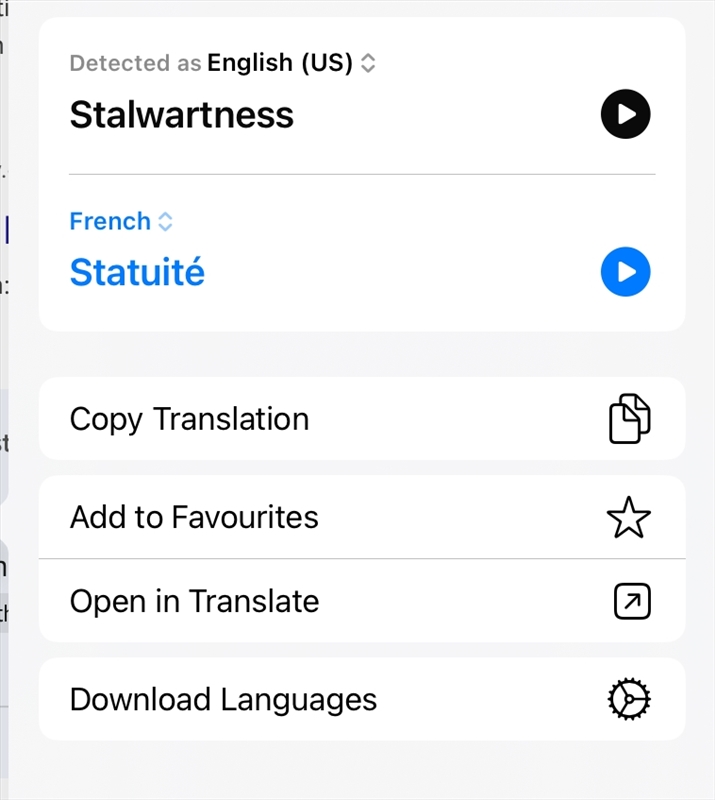Tap the French language label
Image resolution: width=715 pixels, height=800 pixels.
tap(110, 221)
